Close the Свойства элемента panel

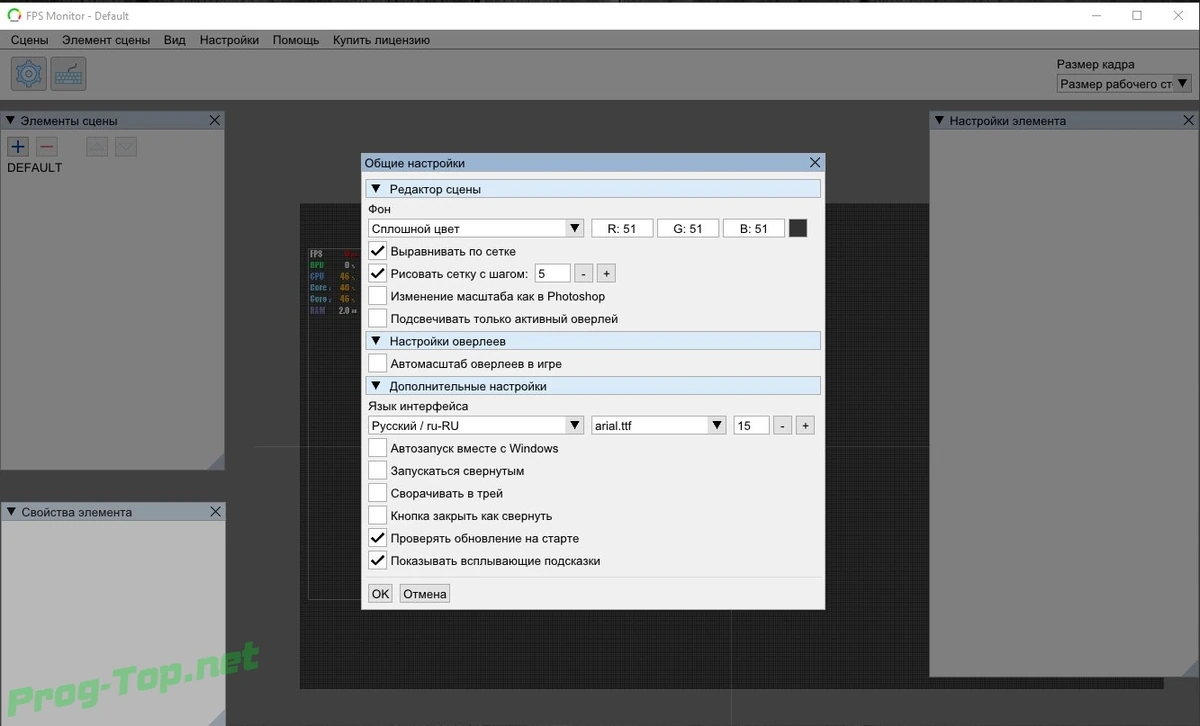214,511
